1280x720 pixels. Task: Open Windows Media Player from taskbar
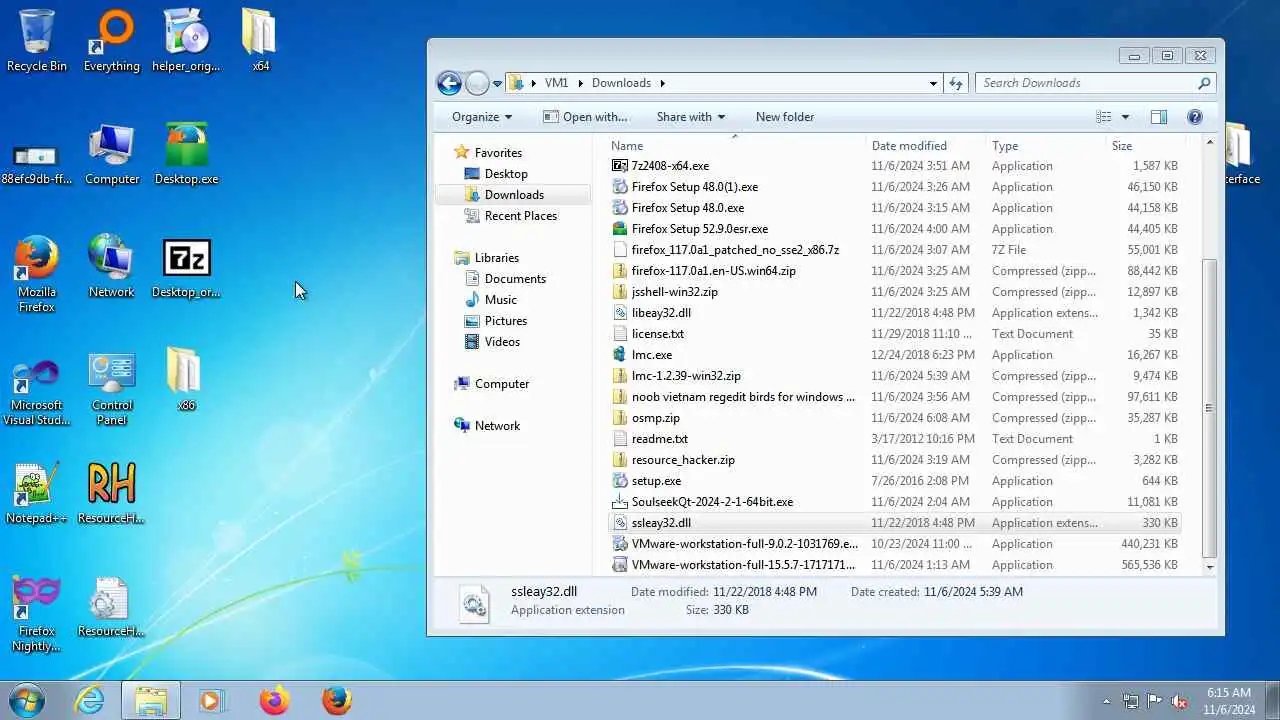[x=212, y=700]
